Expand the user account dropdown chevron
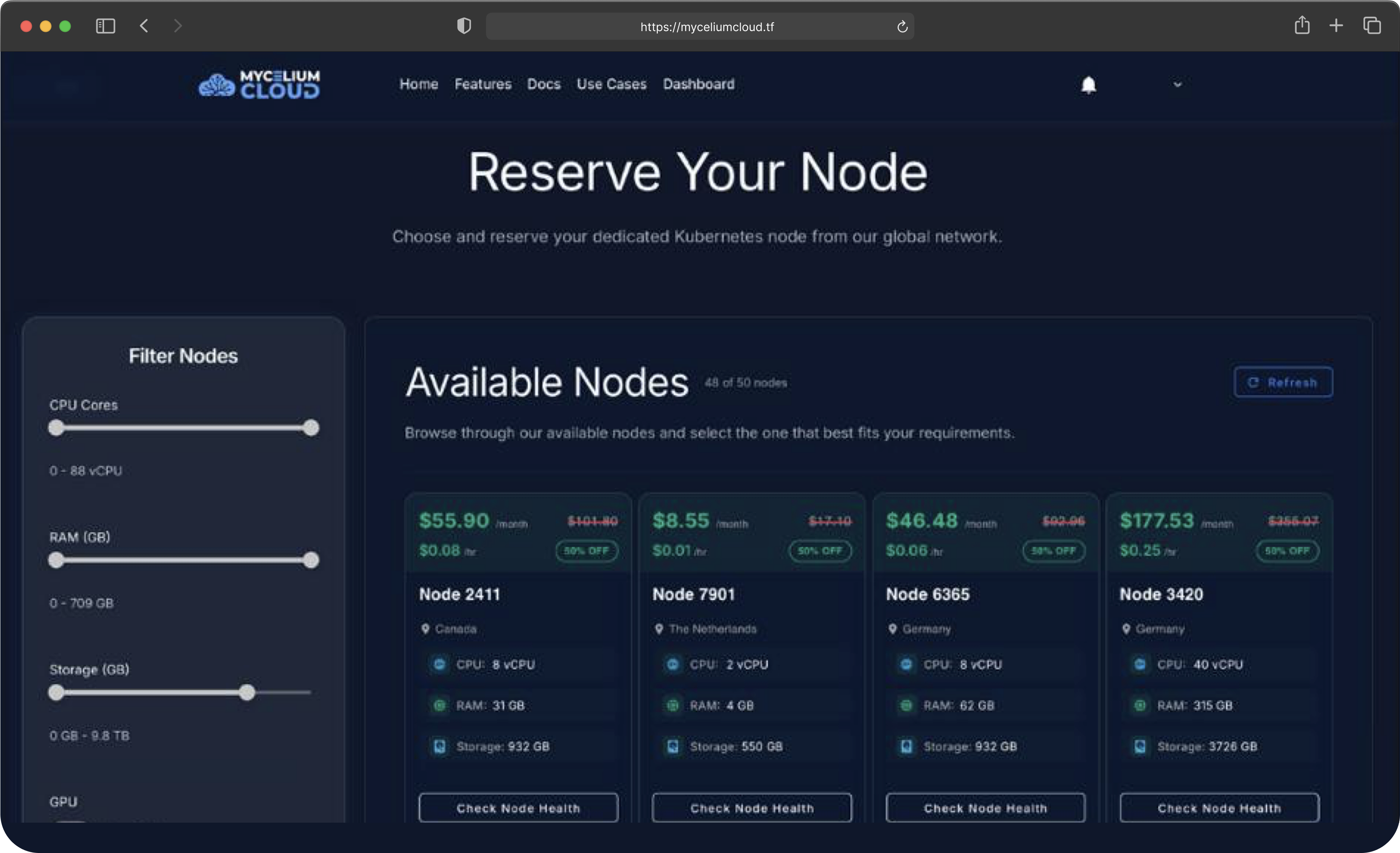 [x=1177, y=84]
